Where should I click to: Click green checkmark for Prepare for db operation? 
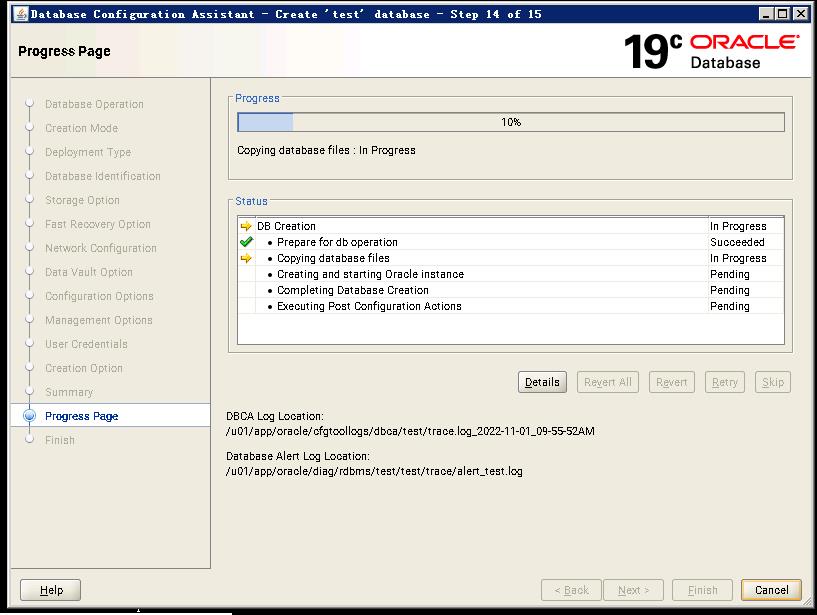(246, 242)
